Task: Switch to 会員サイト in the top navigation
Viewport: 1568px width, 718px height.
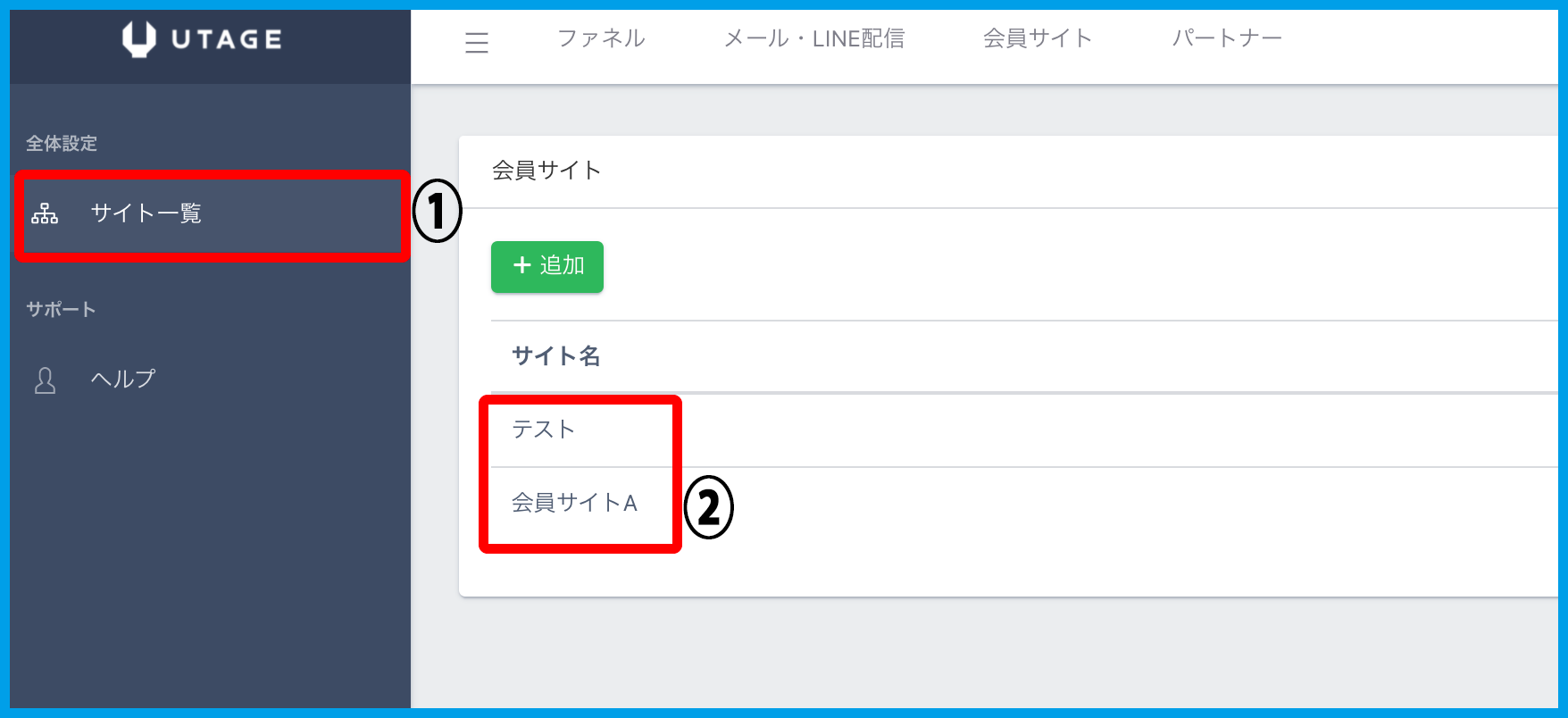Action: tap(1038, 38)
